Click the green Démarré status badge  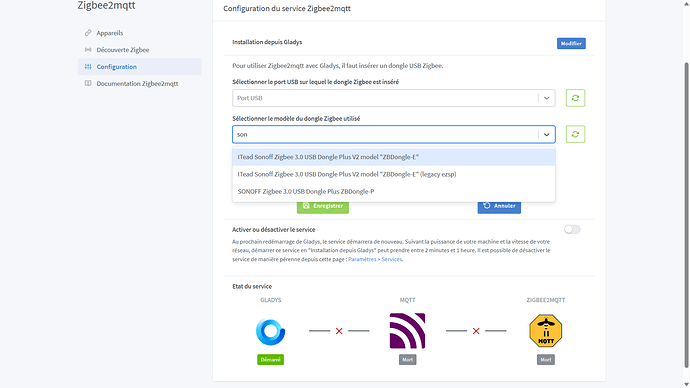click(x=271, y=360)
